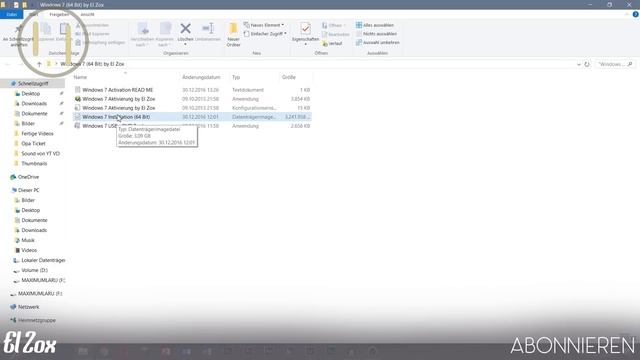Click the search box for this folder
This screenshot has width=640, height=360.
tap(615, 64)
